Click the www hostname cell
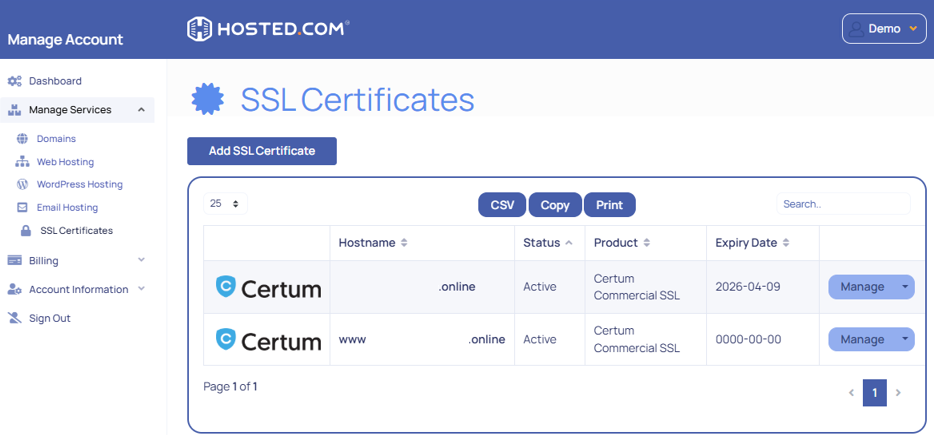Screen dimensions: 934x435 pyautogui.click(x=422, y=340)
